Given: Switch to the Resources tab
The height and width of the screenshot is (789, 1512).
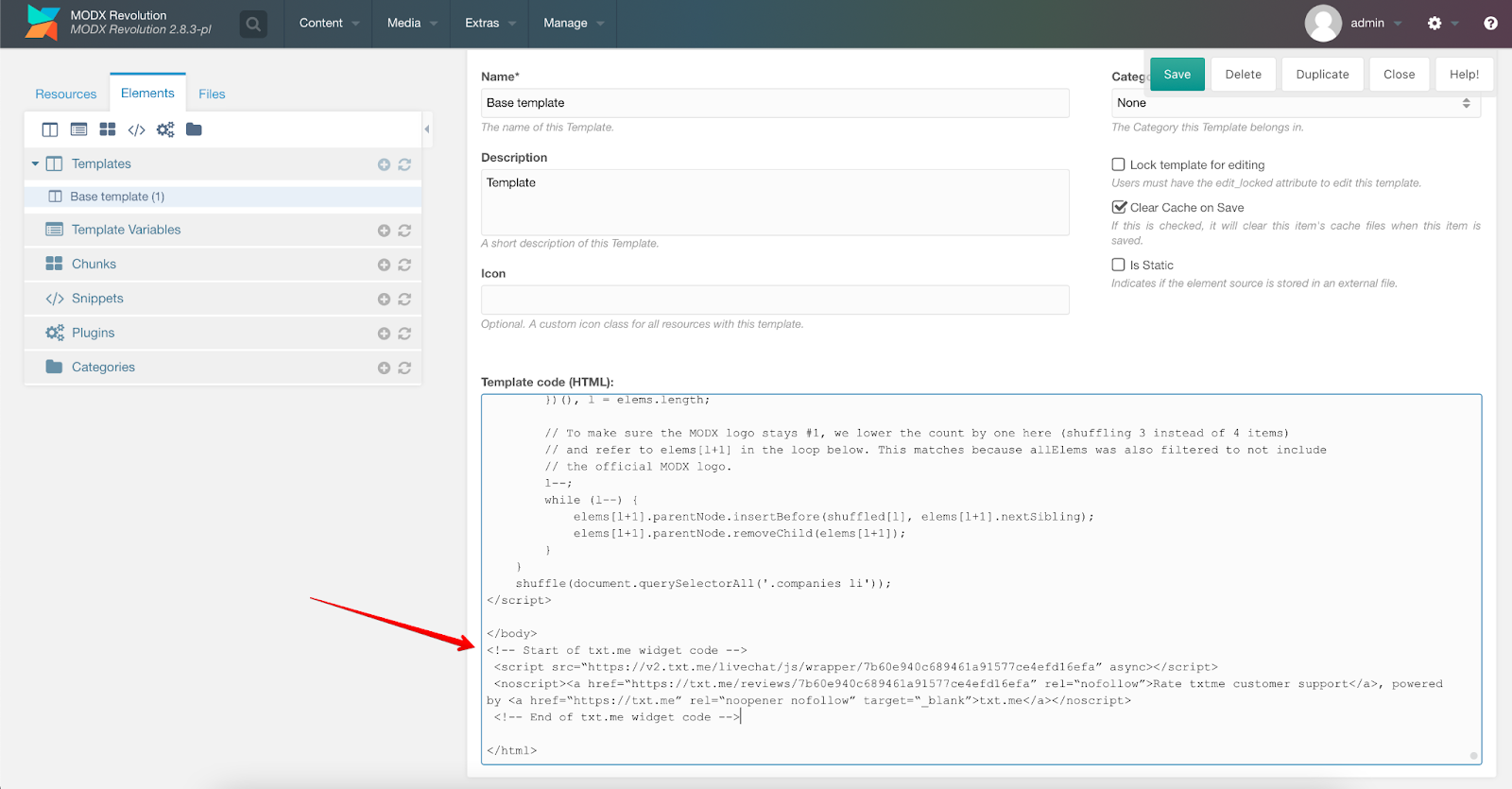Looking at the screenshot, I should [66, 94].
